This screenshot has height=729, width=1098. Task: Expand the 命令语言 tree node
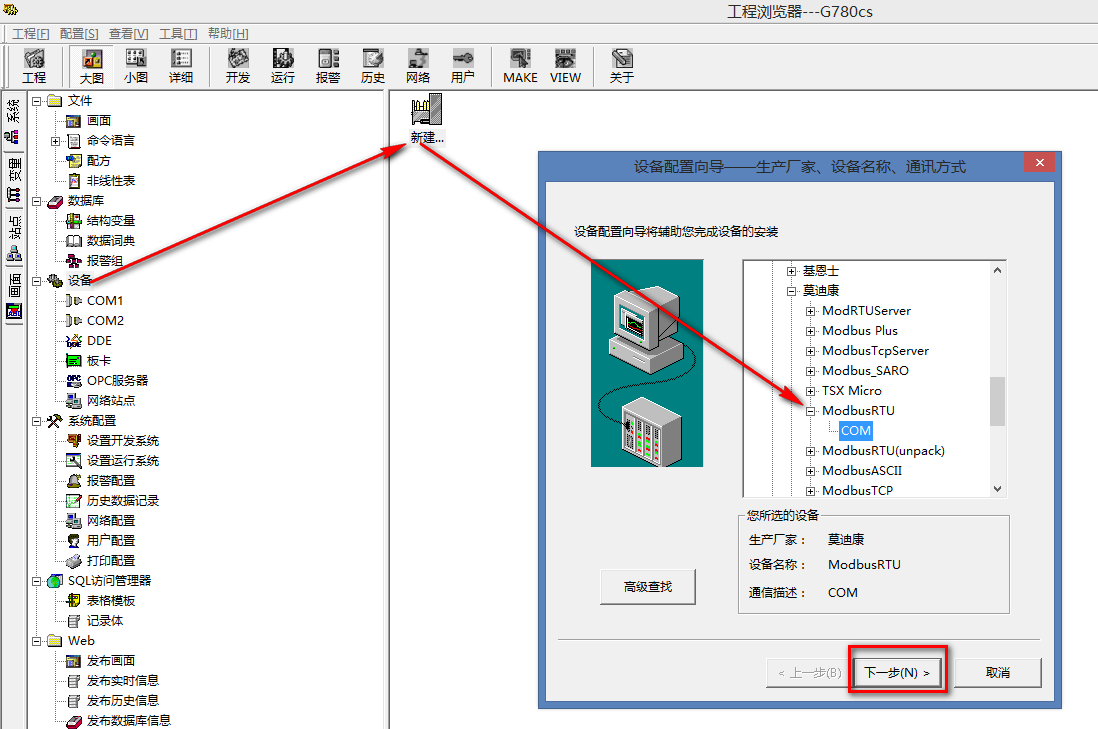(x=56, y=141)
